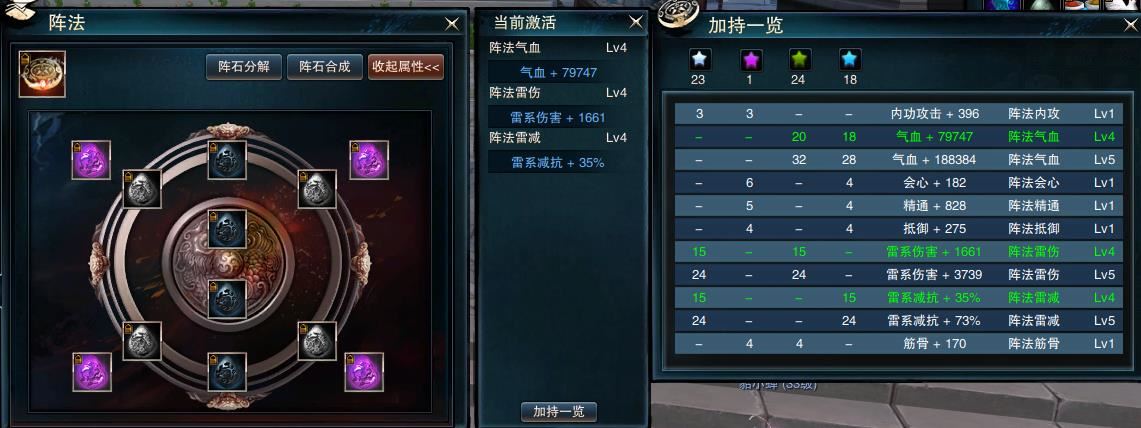Open 阵石分解 stone decomposition
The width and height of the screenshot is (1141, 428).
244,67
